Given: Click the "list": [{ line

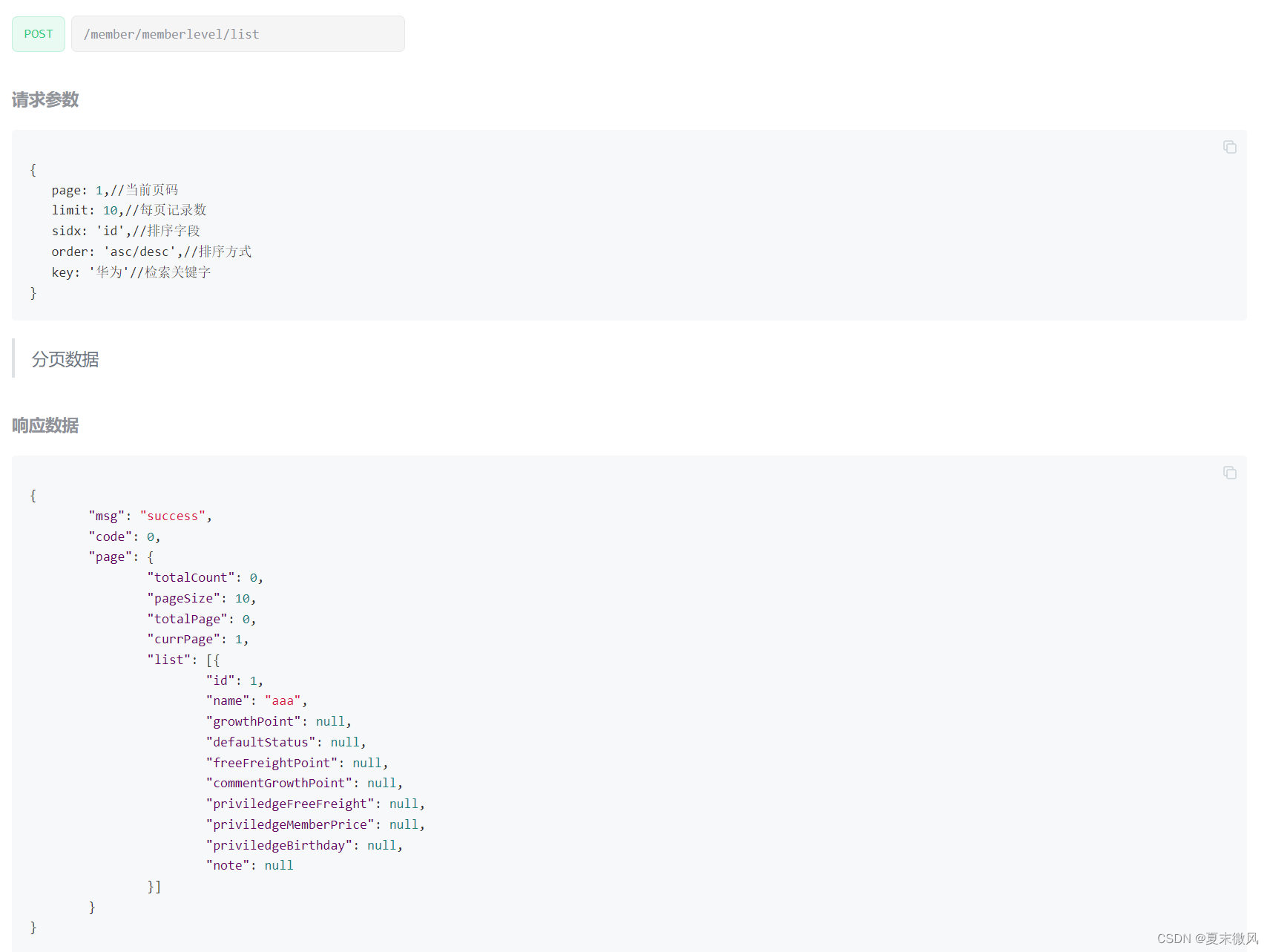Looking at the screenshot, I should (183, 660).
